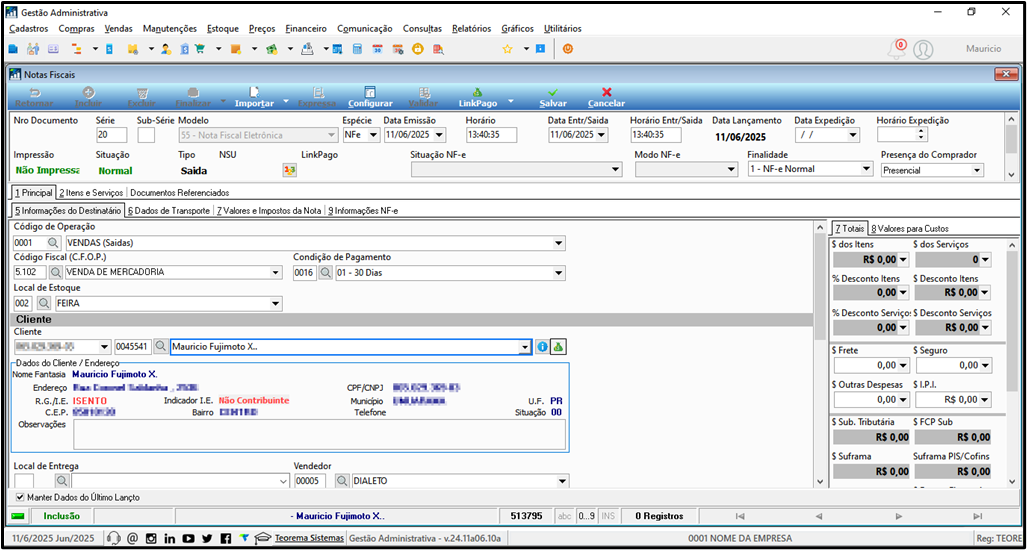Screen dimensions: 1027x550
Task: Open the Financeiro menu
Action: pos(306,29)
